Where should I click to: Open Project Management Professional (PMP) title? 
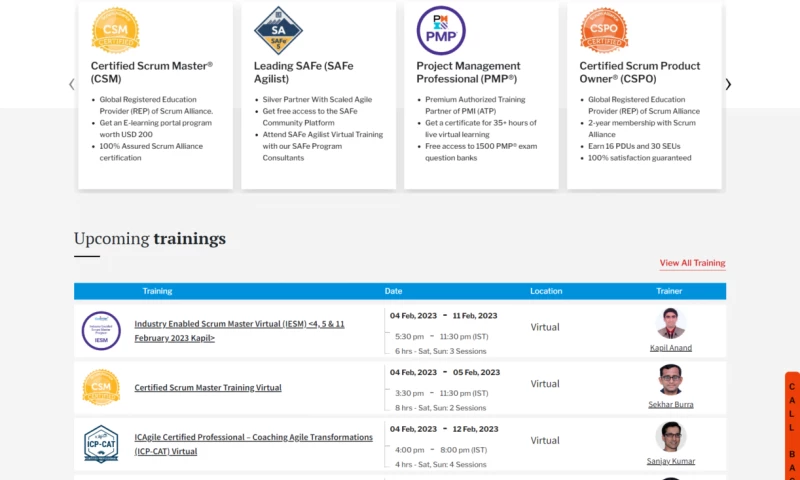(x=468, y=72)
